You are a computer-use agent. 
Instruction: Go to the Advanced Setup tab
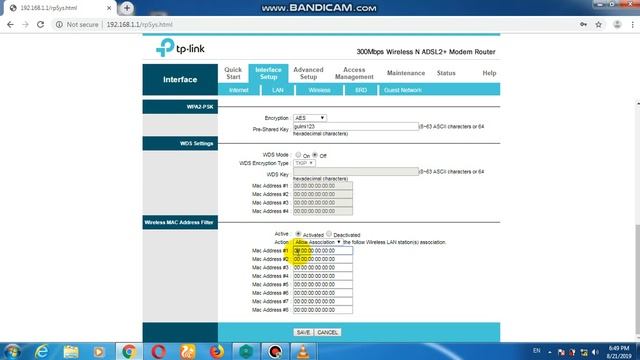point(308,73)
